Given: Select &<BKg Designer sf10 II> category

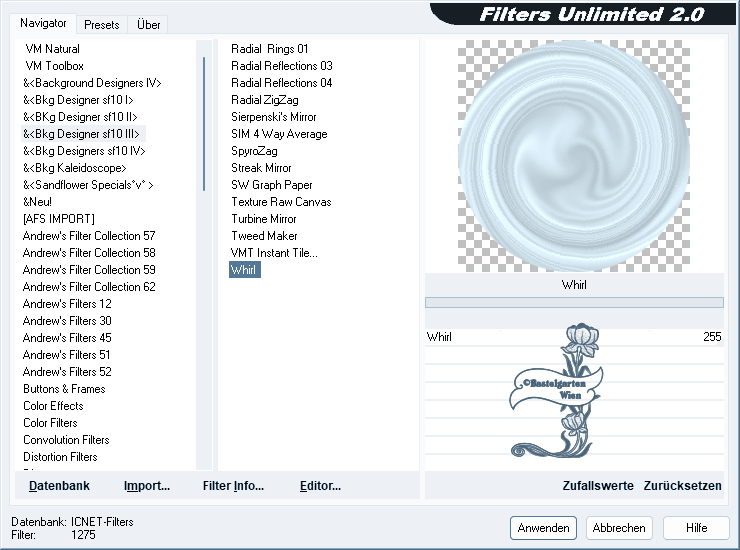Looking at the screenshot, I should point(80,117).
